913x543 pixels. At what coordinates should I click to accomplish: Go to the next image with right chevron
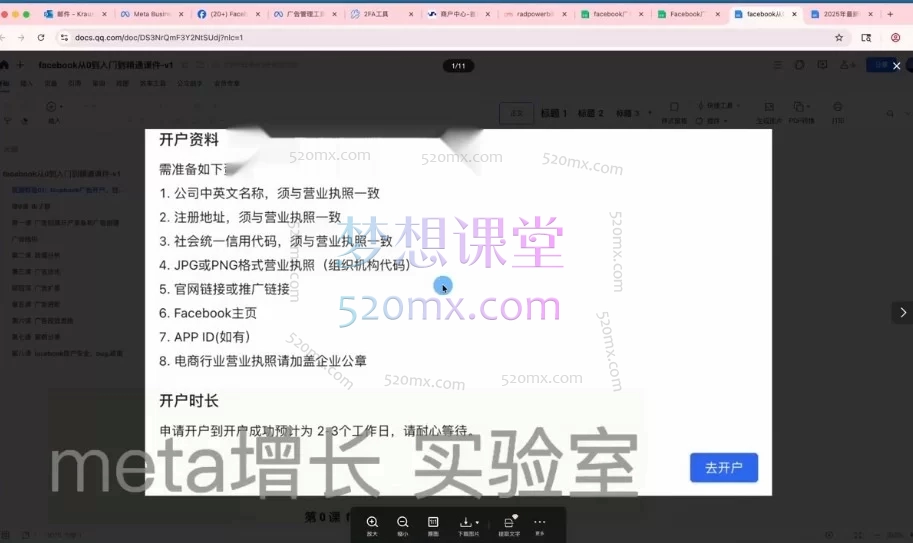click(x=903, y=313)
